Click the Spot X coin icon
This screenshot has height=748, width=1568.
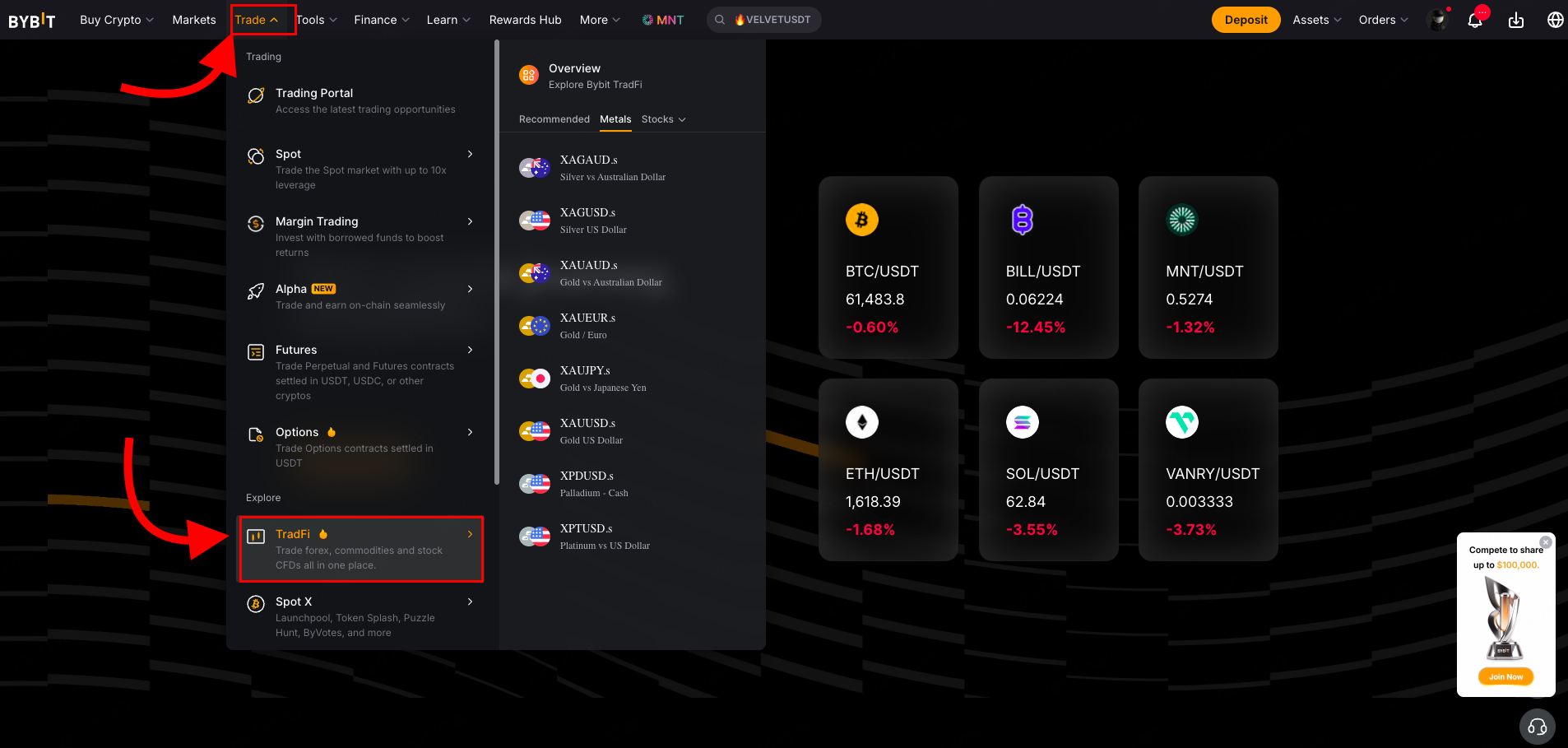[256, 604]
